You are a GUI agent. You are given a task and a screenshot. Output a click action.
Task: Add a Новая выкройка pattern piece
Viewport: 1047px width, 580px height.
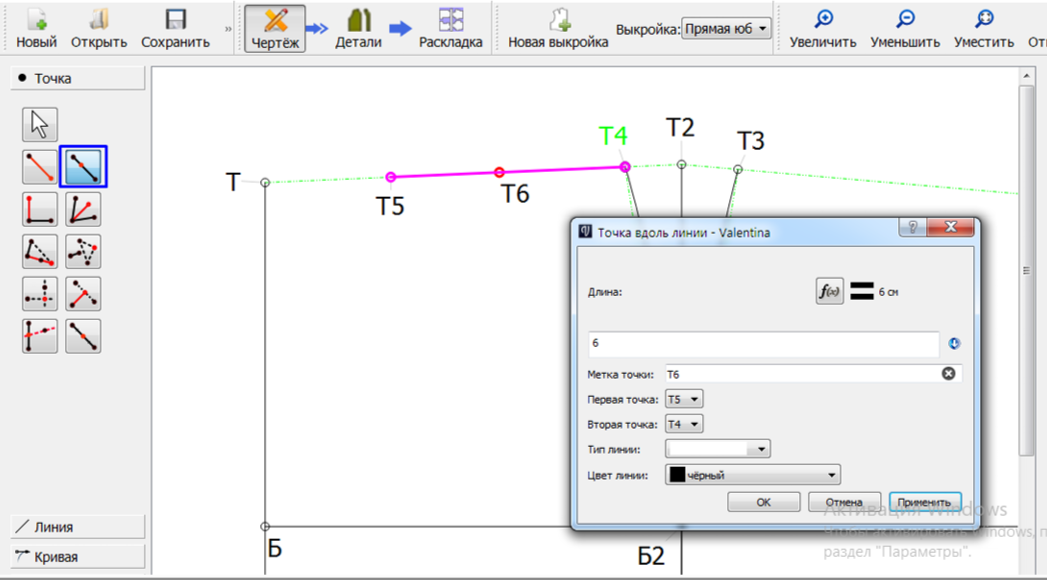coord(558,28)
